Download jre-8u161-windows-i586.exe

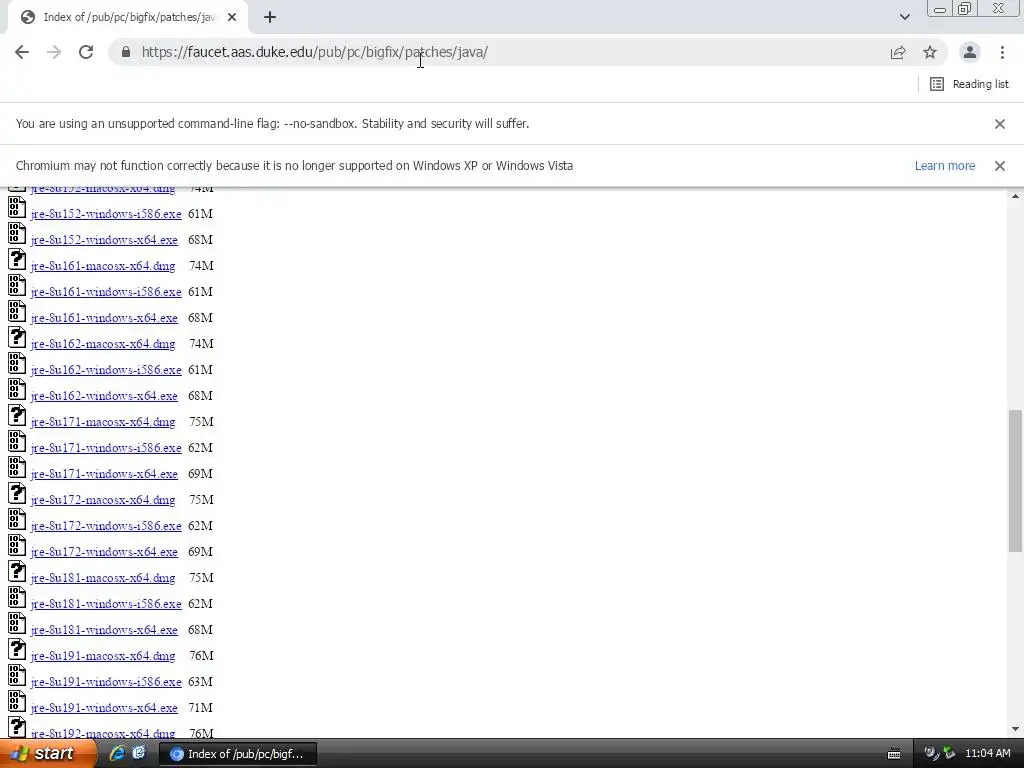click(x=106, y=292)
